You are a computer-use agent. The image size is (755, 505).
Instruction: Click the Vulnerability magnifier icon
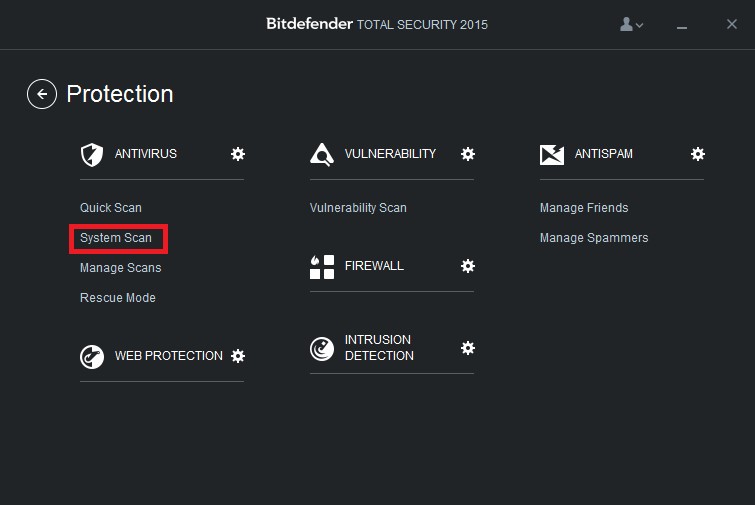[322, 155]
